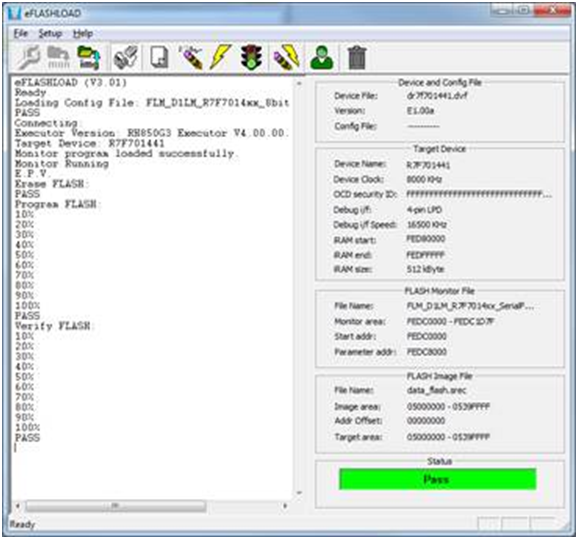
Task: Click the Image area address range
Action: (x=448, y=406)
